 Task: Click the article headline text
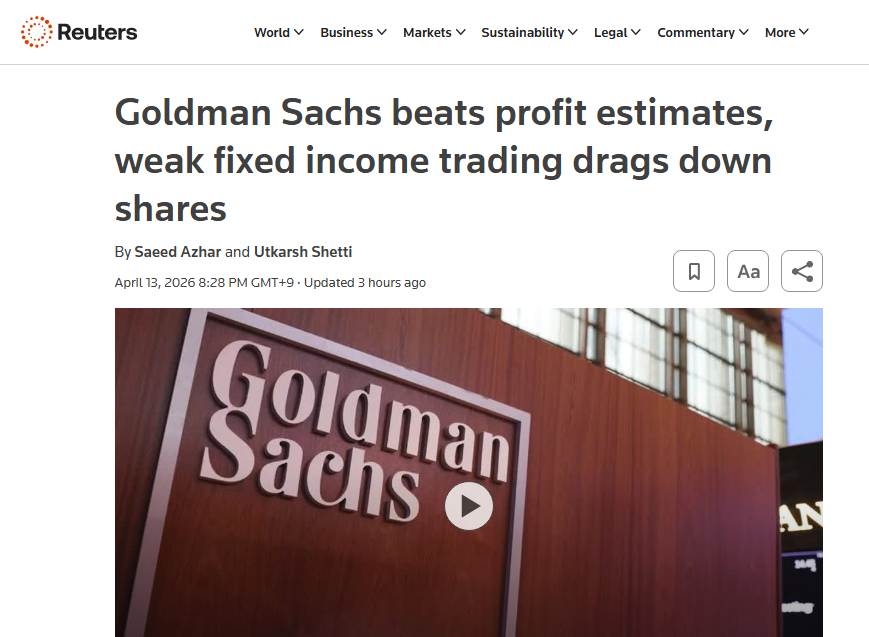(444, 160)
